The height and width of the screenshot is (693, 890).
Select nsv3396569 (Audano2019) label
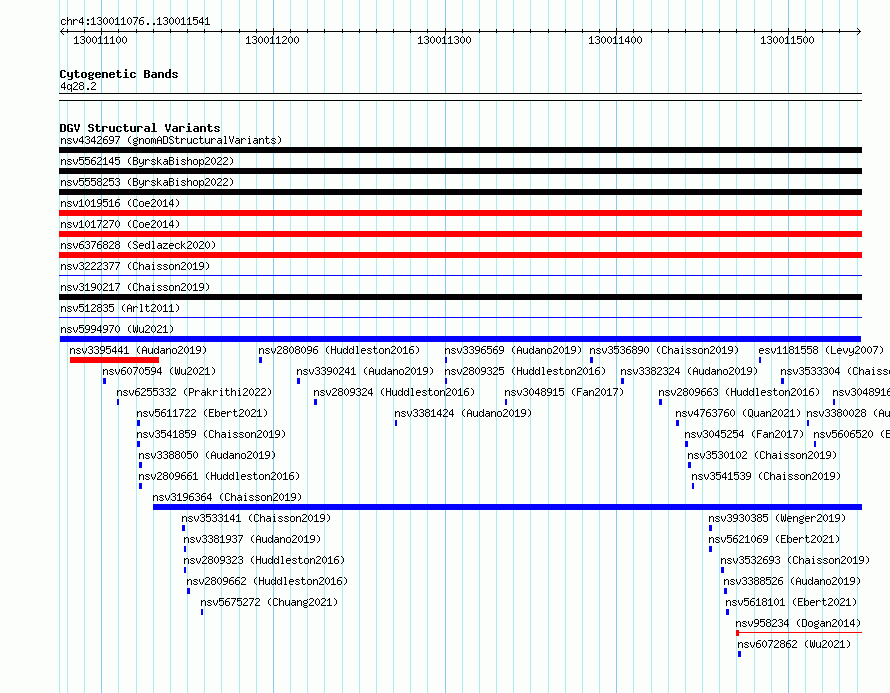pos(513,350)
